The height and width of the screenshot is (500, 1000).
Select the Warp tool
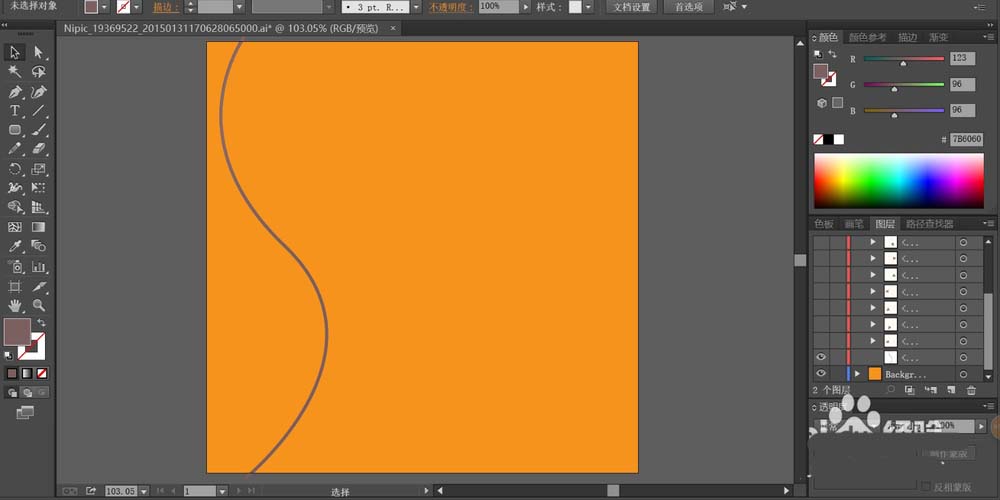point(15,188)
